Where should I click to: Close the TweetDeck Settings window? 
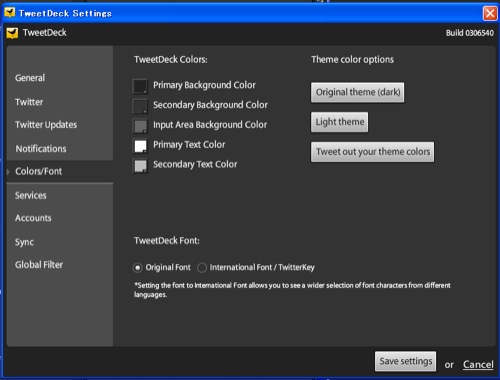[x=490, y=13]
